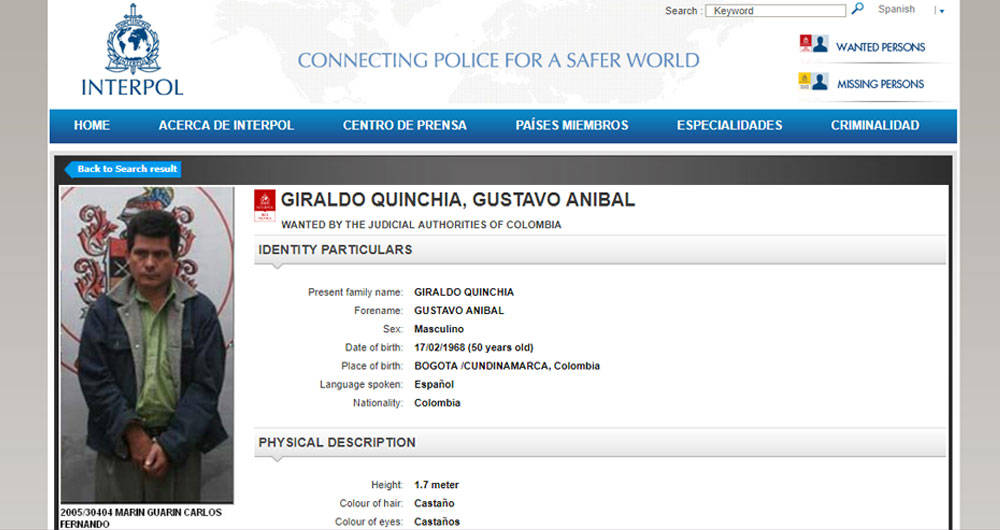Click eye colour value Castaños
The width and height of the screenshot is (1000, 530).
tap(437, 522)
